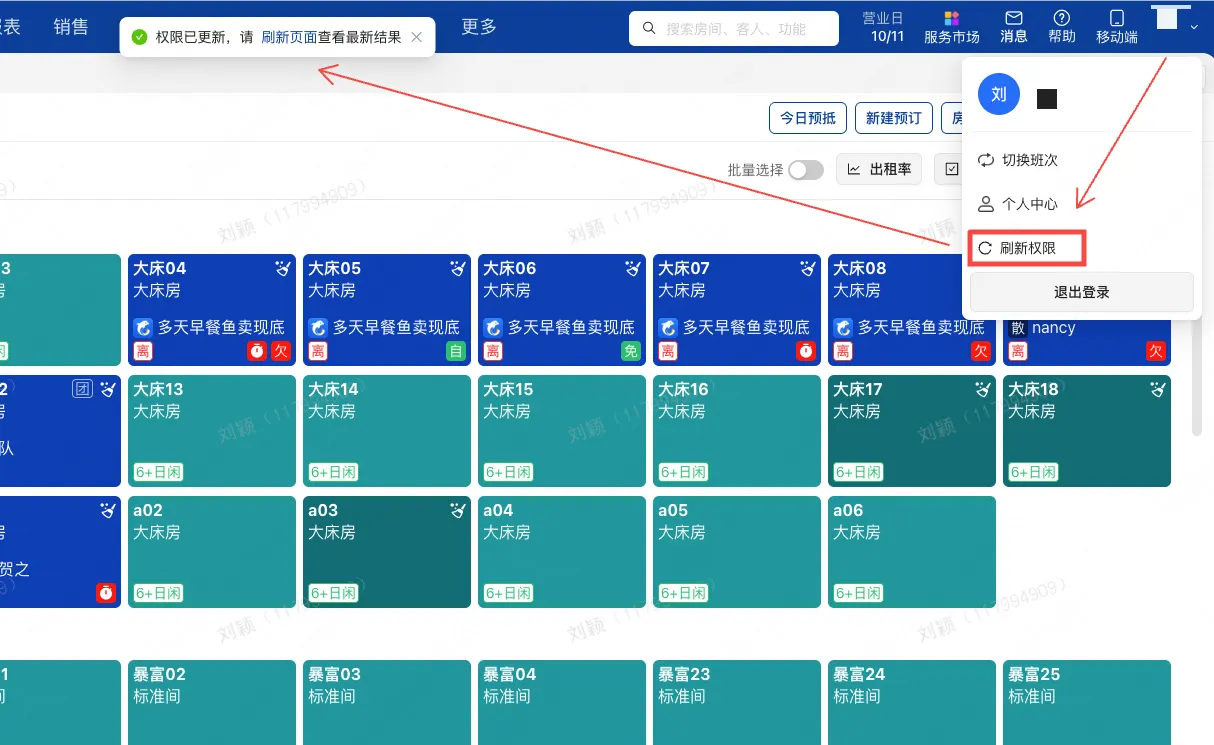Click the checkbox button beside 出租率

pyautogui.click(x=952, y=169)
